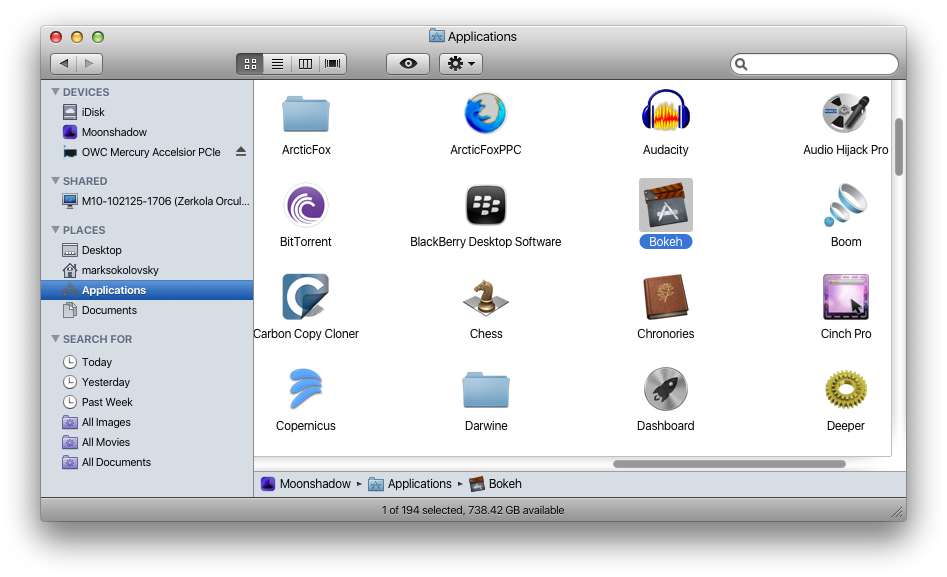Switch to list view mode
Image resolution: width=947 pixels, height=577 pixels.
[278, 64]
